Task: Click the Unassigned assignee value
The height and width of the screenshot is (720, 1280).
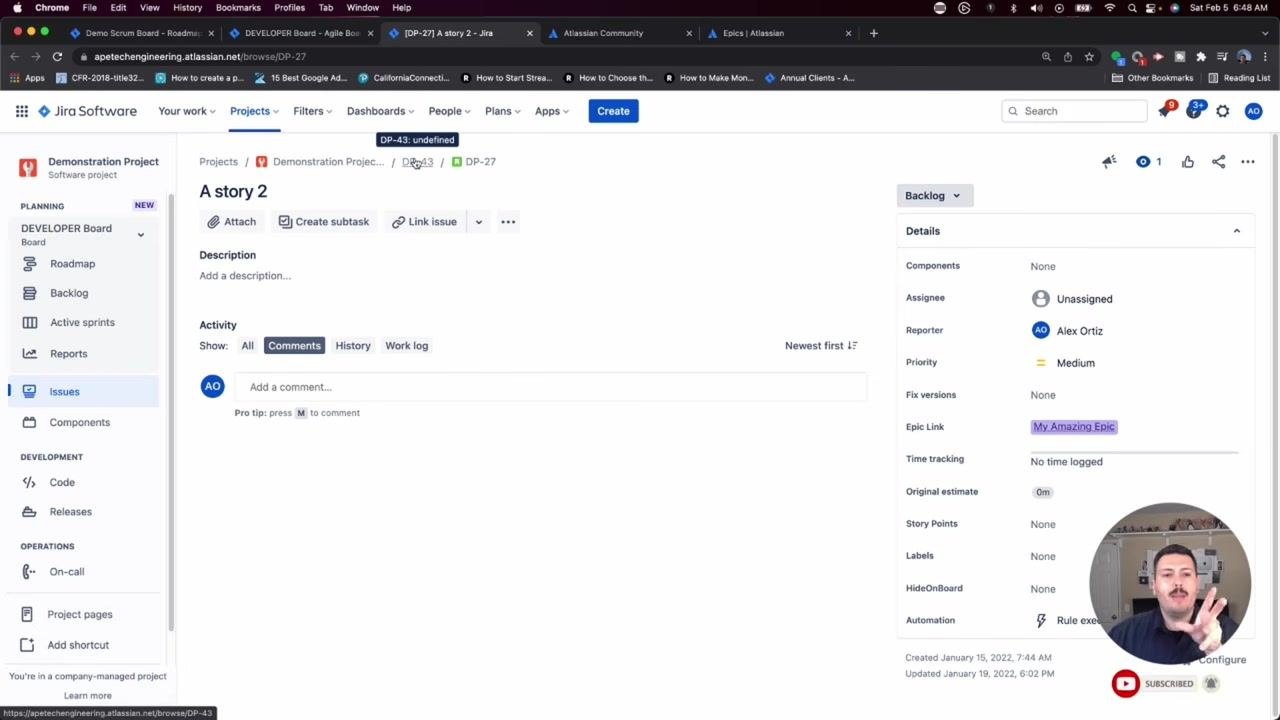Action: tap(1084, 299)
